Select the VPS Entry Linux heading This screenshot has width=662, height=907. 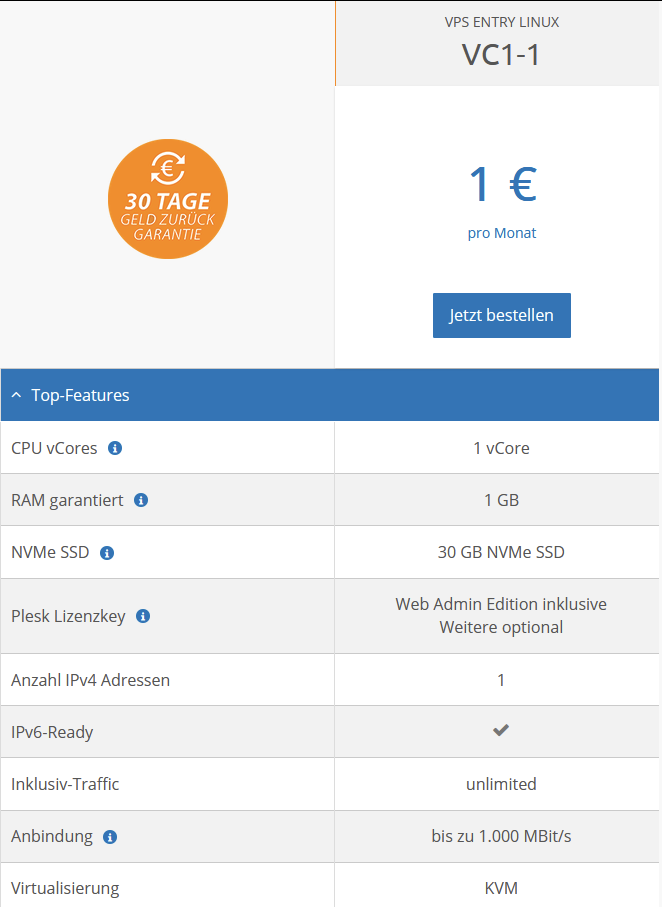(502, 22)
